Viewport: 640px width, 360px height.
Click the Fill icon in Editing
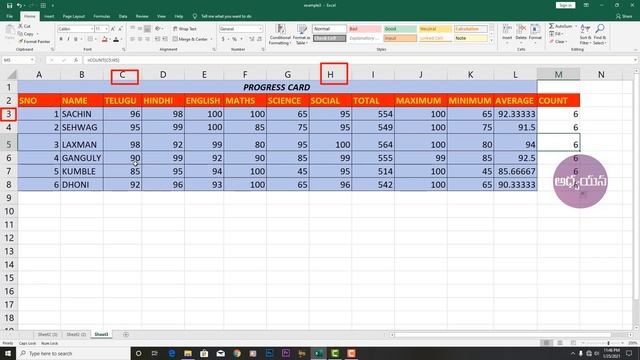coord(551,34)
